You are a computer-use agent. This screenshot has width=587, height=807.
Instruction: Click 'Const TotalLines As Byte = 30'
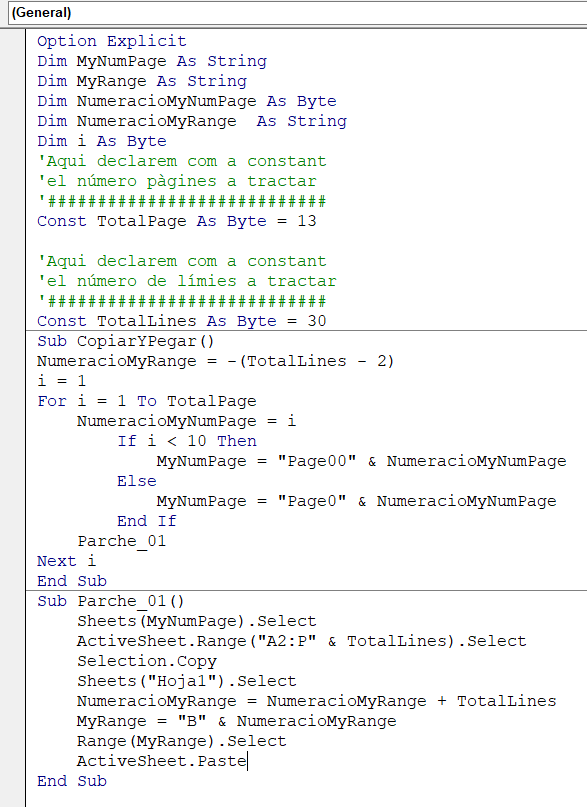[x=182, y=321]
